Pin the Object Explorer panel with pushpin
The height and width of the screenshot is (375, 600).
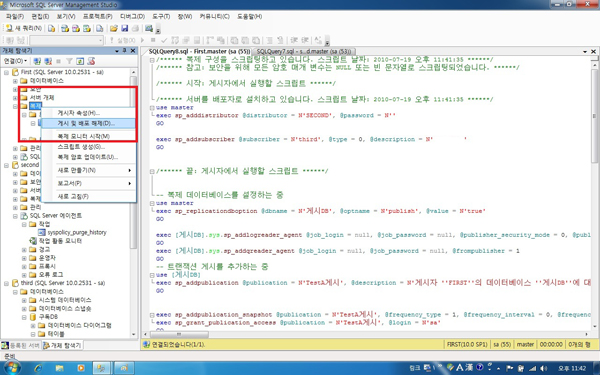[x=125, y=51]
